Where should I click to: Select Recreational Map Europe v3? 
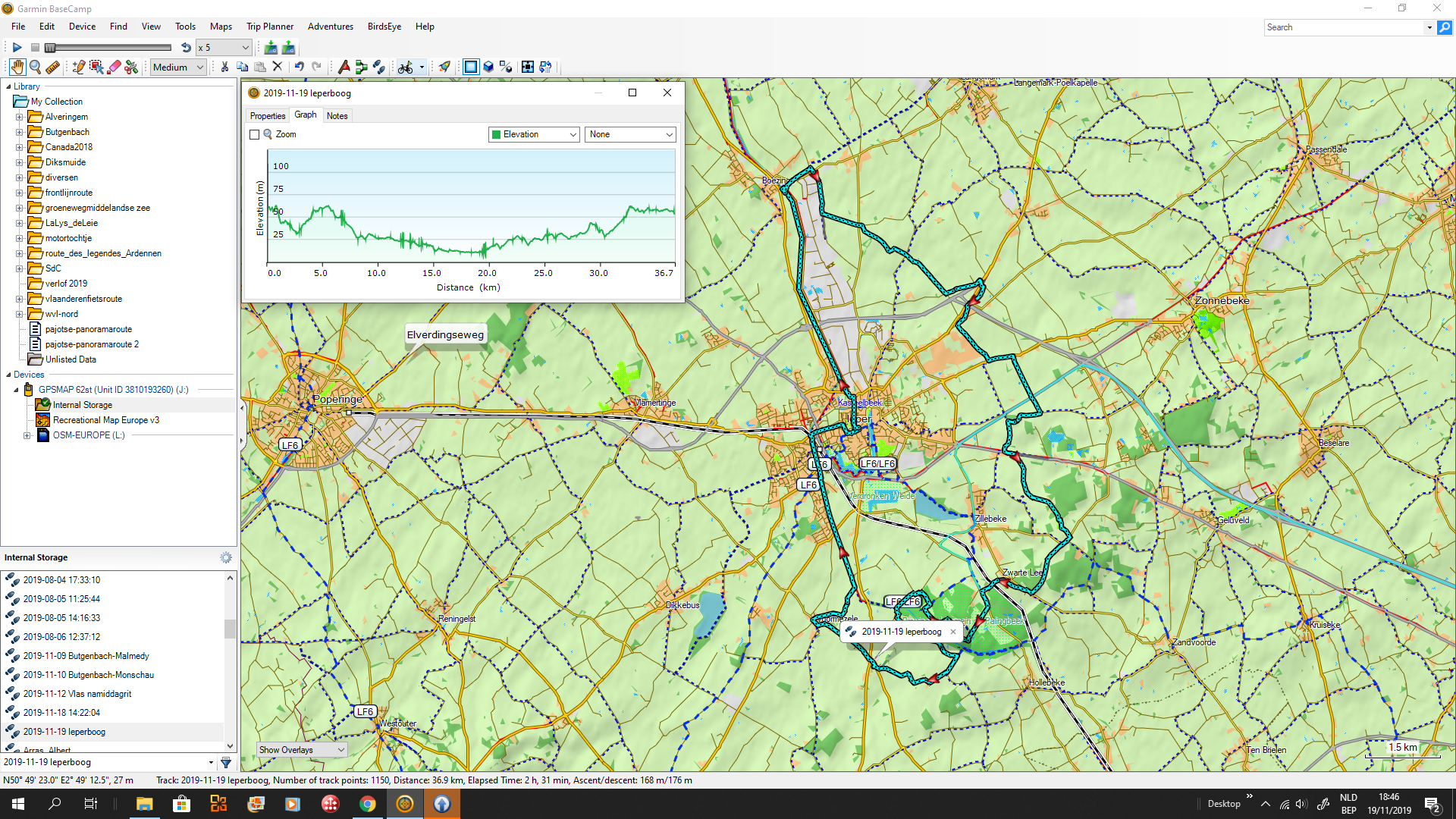(x=106, y=420)
